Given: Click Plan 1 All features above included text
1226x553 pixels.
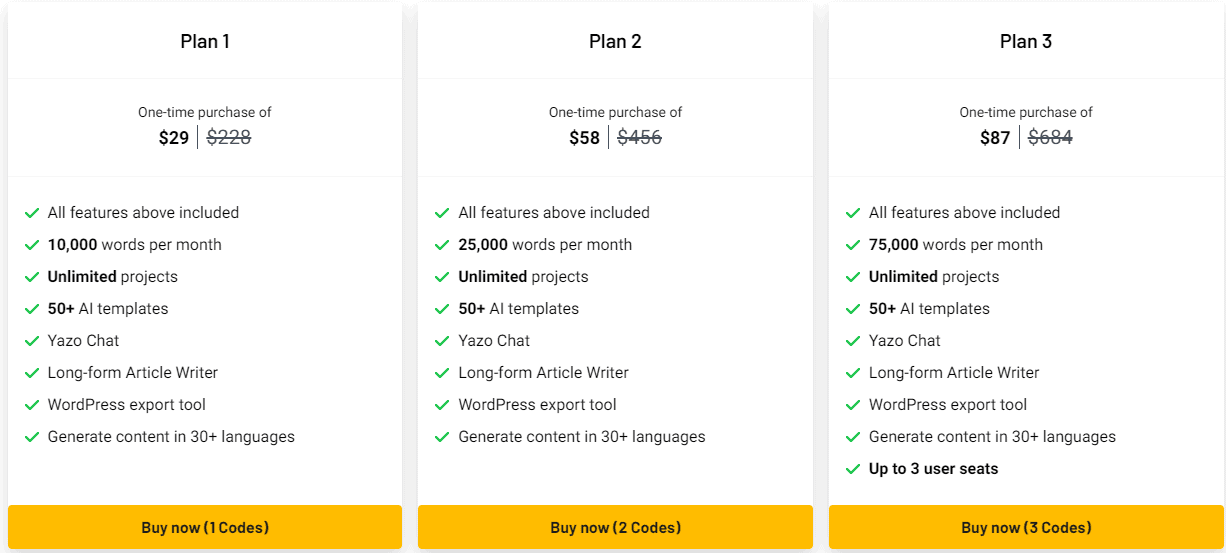Looking at the screenshot, I should [x=143, y=213].
